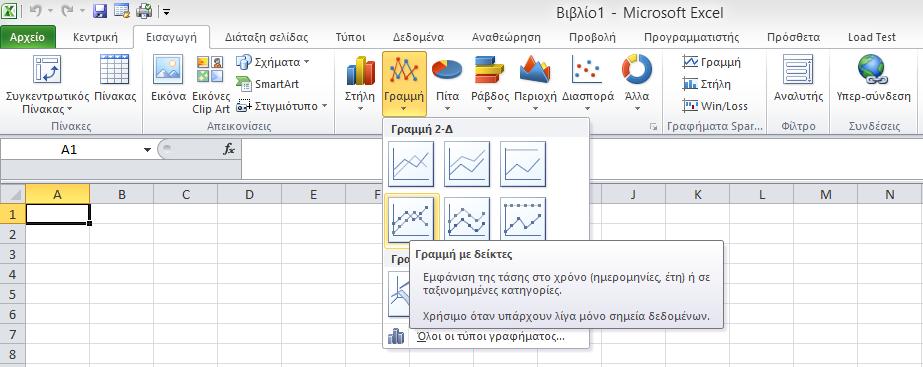The height and width of the screenshot is (367, 923).
Task: Choose the line with markers chart thumbnail
Action: click(411, 219)
